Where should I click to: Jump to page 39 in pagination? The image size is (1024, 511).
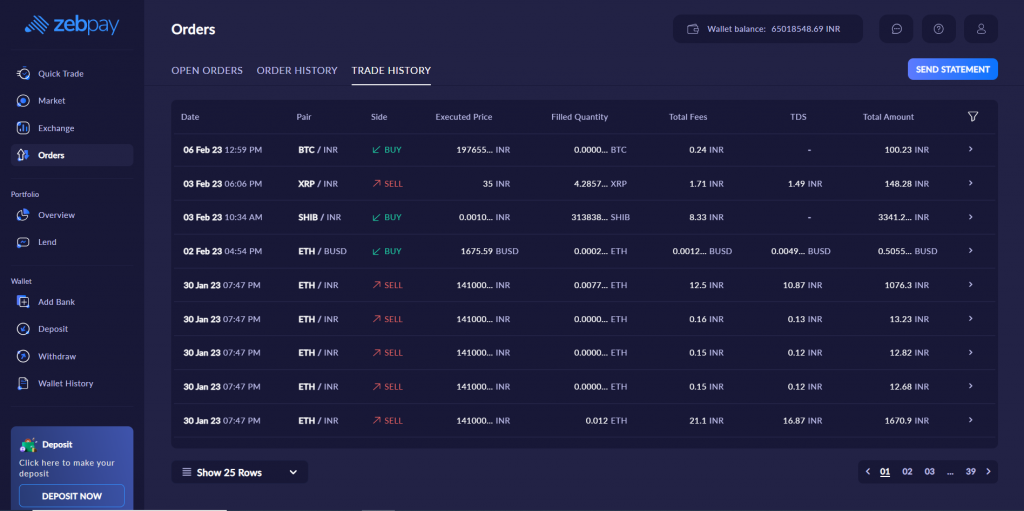coord(970,471)
